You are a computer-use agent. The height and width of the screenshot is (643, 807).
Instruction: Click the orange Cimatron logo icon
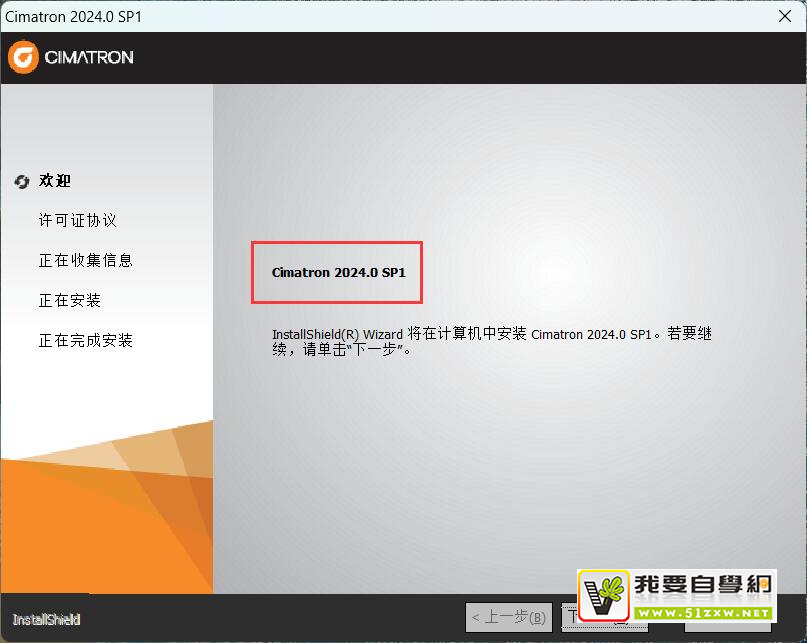point(23,57)
